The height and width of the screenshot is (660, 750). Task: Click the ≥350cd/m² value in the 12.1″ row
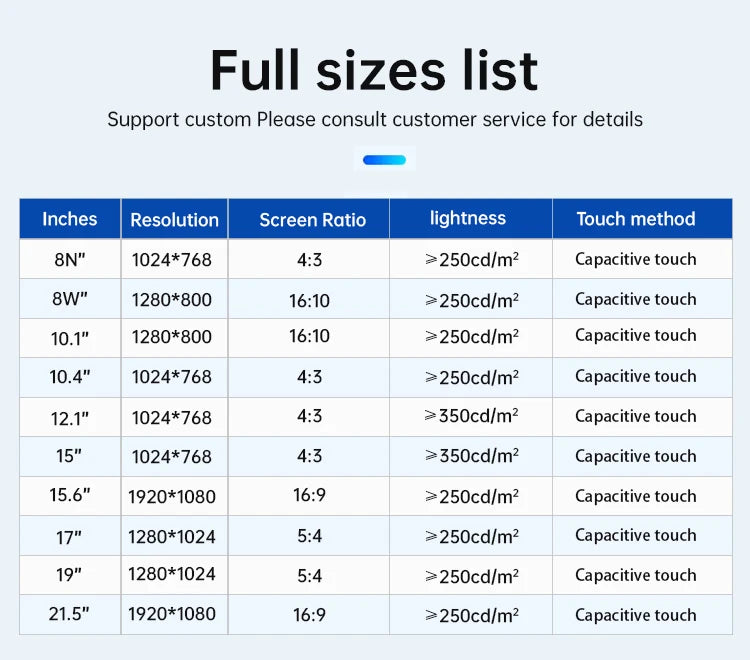coord(472,416)
